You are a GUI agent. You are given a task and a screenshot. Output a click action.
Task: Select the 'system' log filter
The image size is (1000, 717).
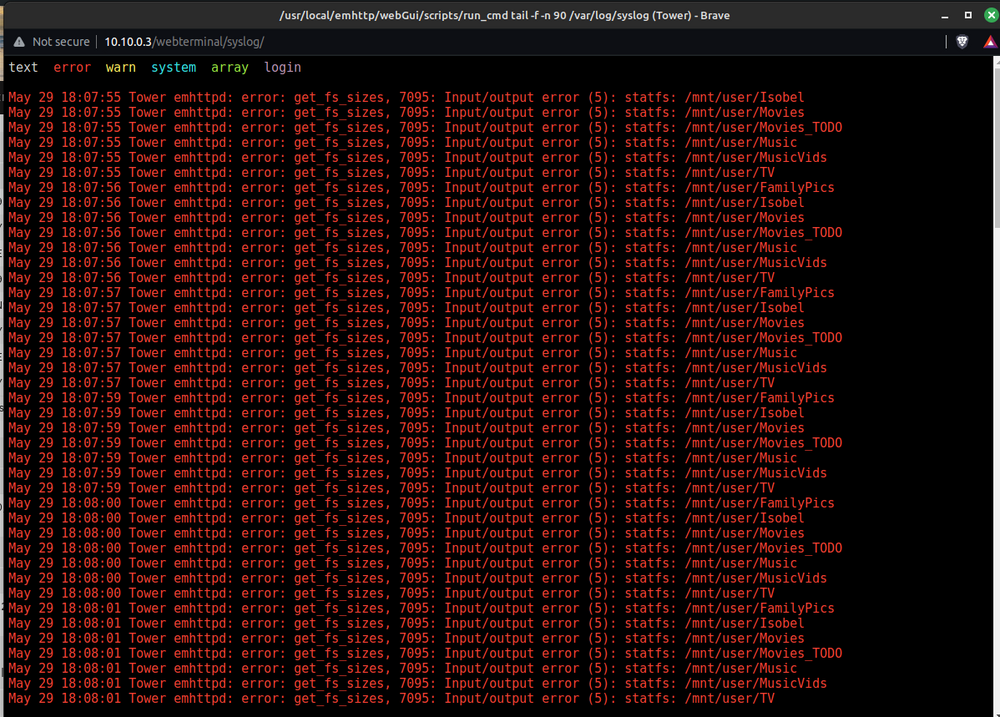point(173,67)
